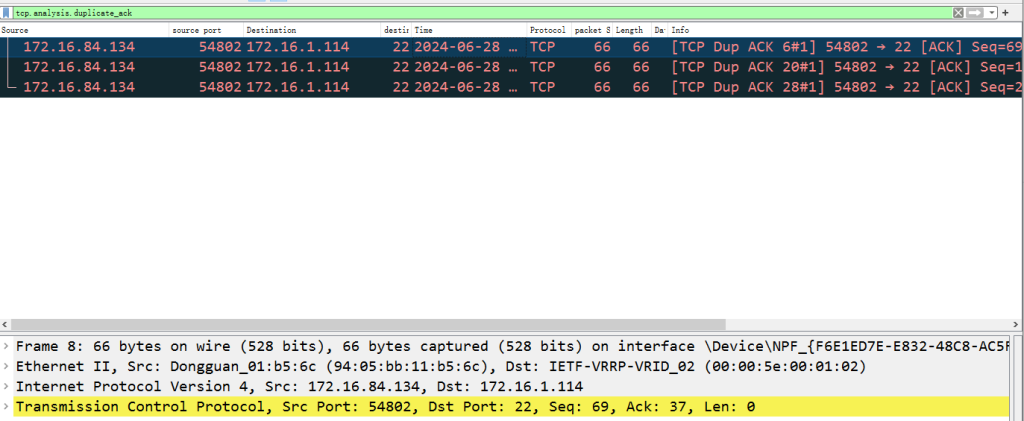This screenshot has height=421, width=1024.
Task: Expand Internet Protocol Version 4 section
Action: point(7,386)
